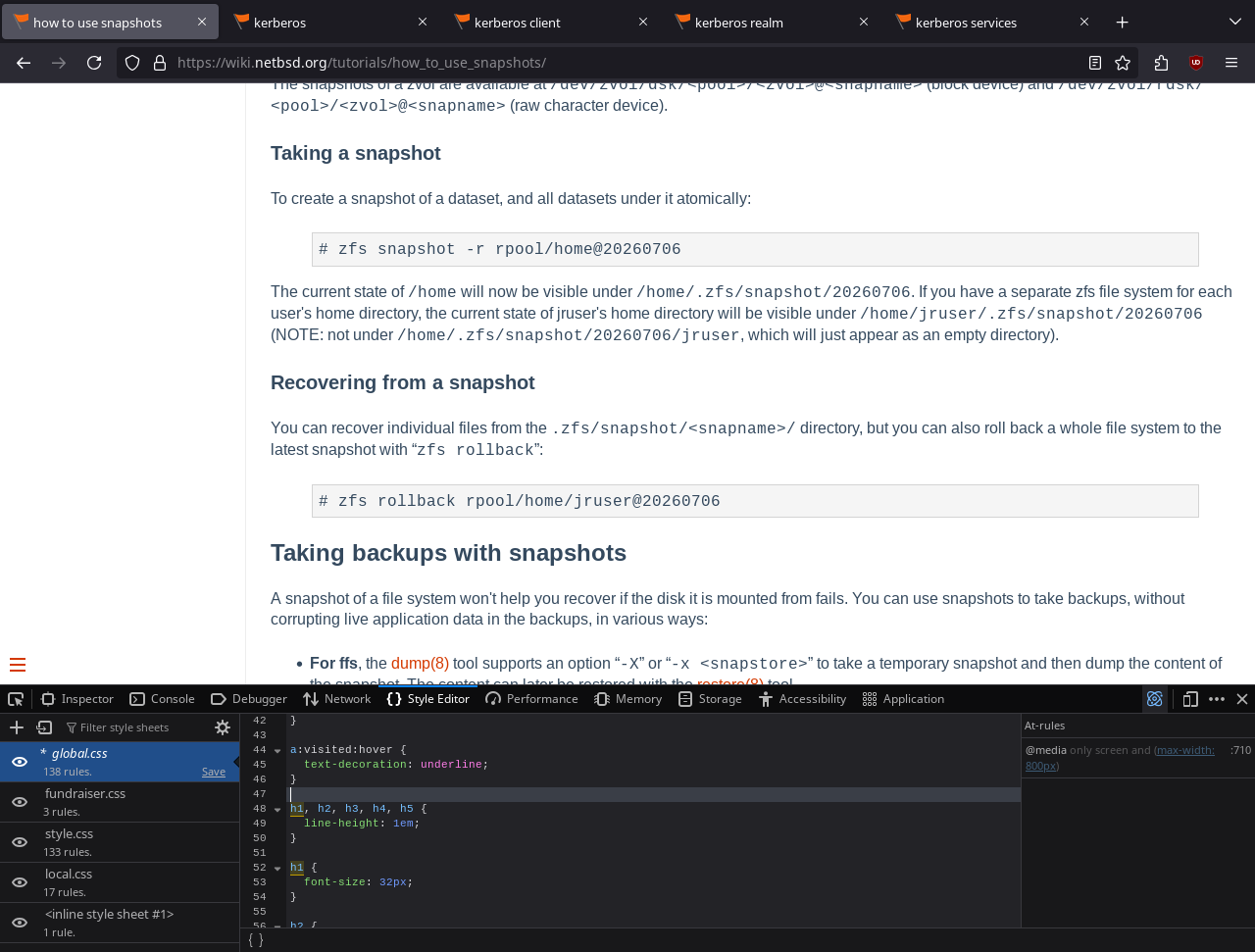Toggle Responsive Design Mode icon
The width and height of the screenshot is (1255, 952).
point(1190,699)
